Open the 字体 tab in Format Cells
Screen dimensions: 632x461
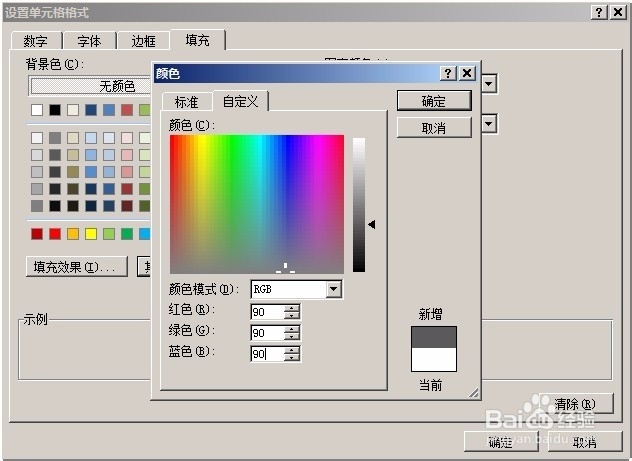89,41
